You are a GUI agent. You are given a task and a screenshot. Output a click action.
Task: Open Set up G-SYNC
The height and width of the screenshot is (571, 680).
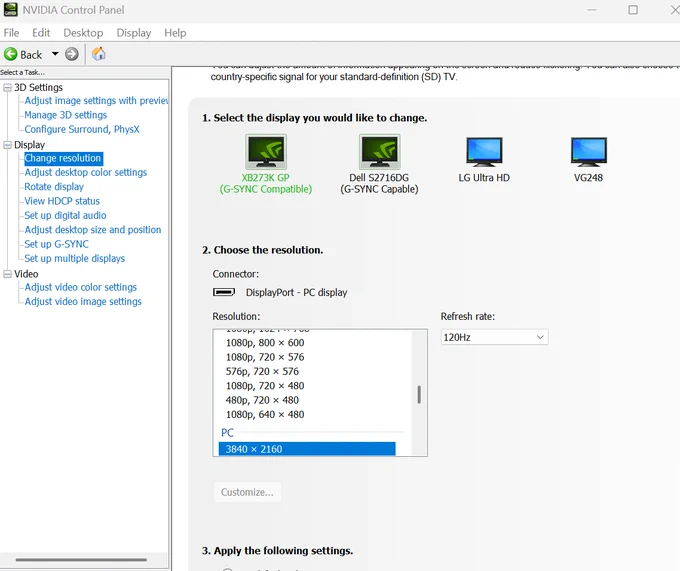(56, 244)
